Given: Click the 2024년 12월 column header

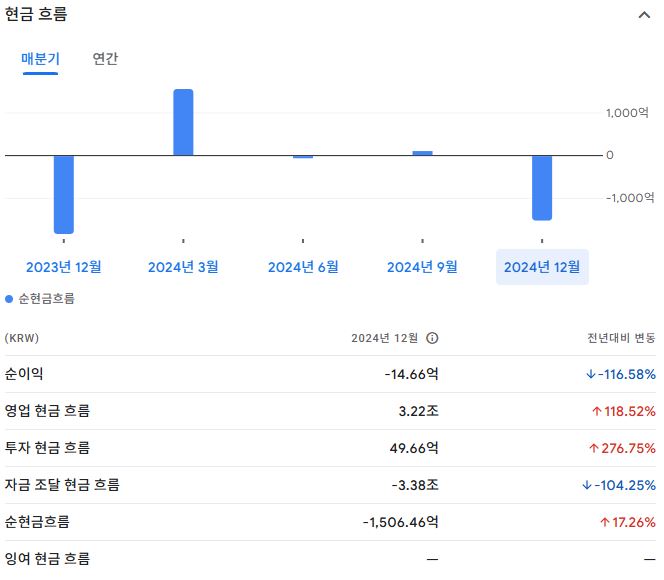Looking at the screenshot, I should click(x=385, y=338).
